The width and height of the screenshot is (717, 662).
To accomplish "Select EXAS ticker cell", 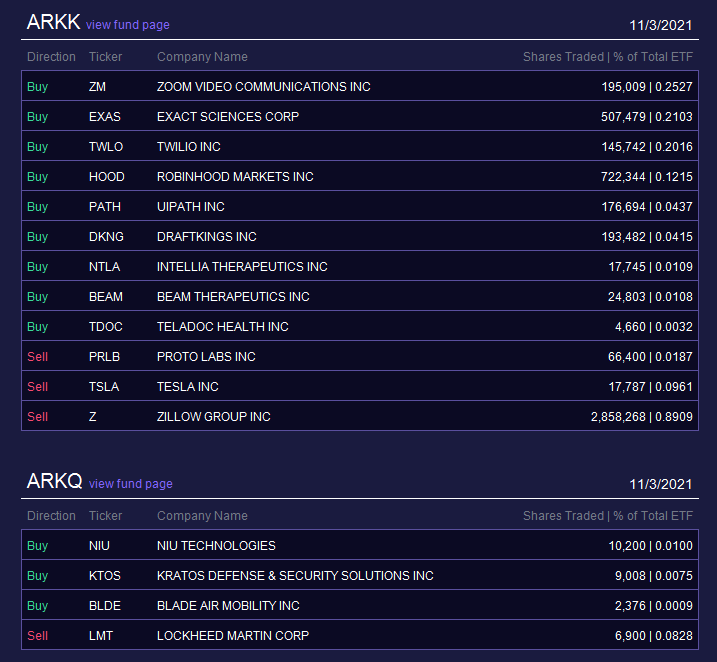I will coord(105,117).
